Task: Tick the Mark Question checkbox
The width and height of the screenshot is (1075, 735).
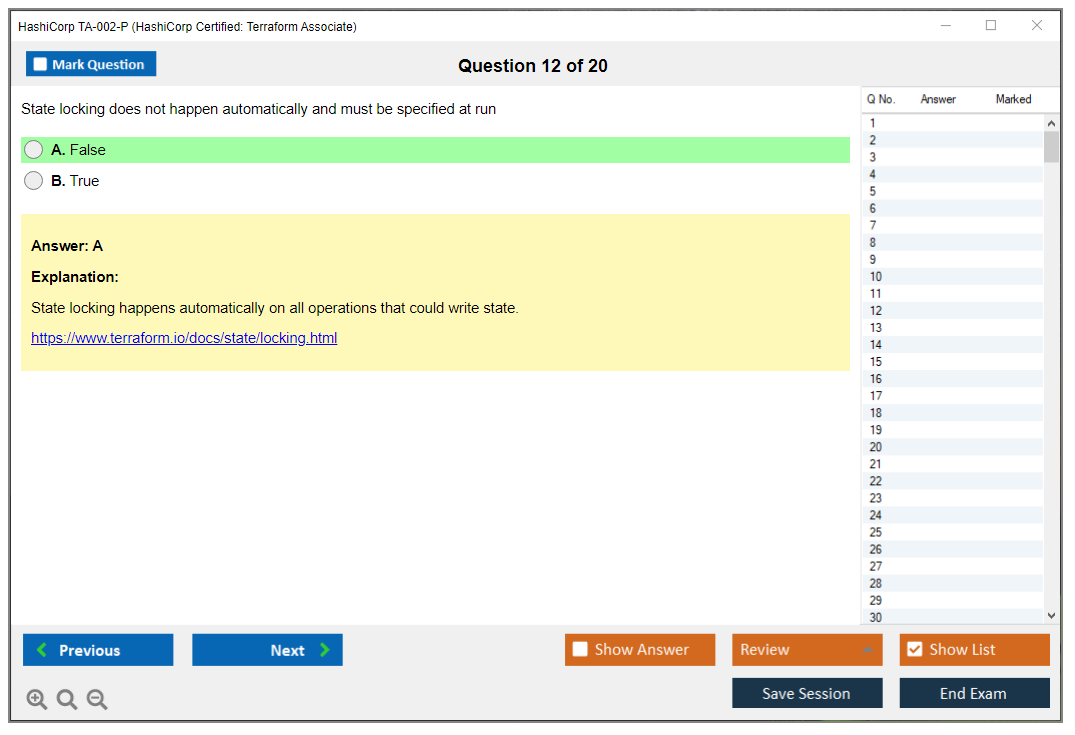Action: click(41, 64)
